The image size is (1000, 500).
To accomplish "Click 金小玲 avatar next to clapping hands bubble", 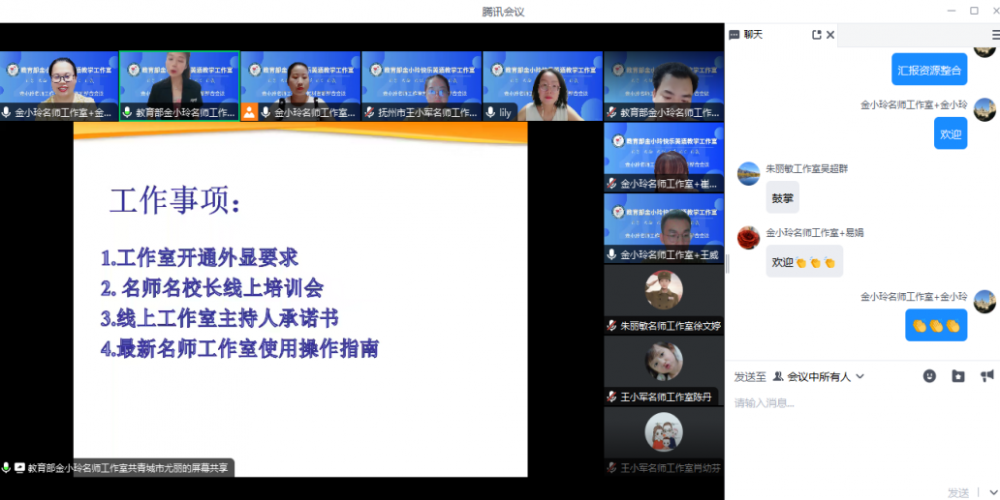I will click(985, 301).
